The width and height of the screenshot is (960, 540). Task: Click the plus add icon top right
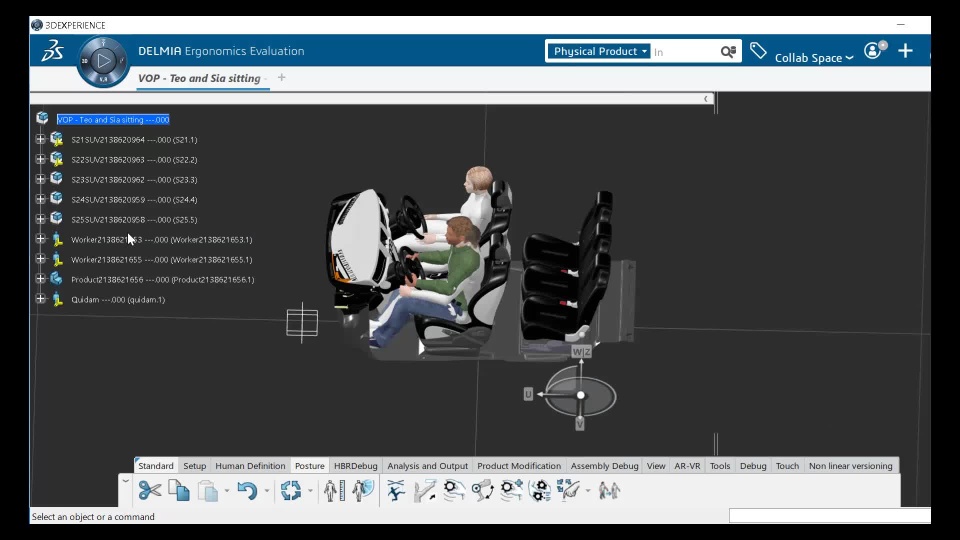[906, 51]
